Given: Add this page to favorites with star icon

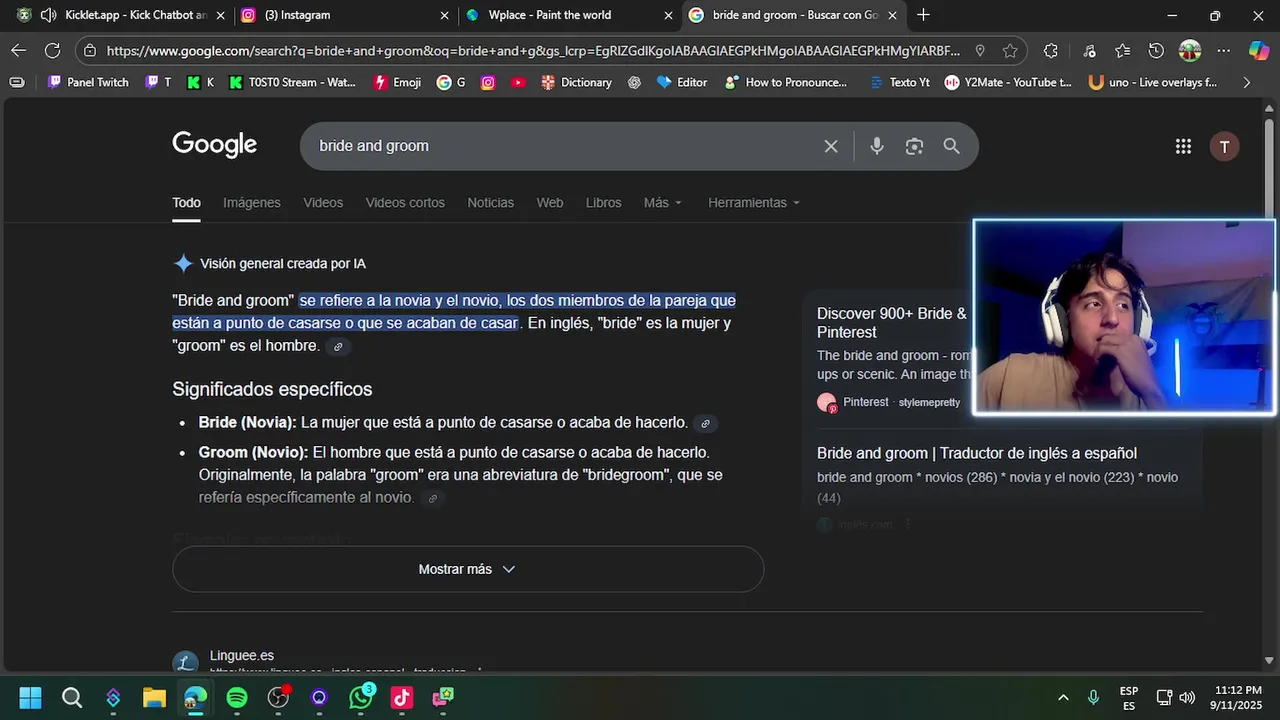Looking at the screenshot, I should pyautogui.click(x=1011, y=50).
